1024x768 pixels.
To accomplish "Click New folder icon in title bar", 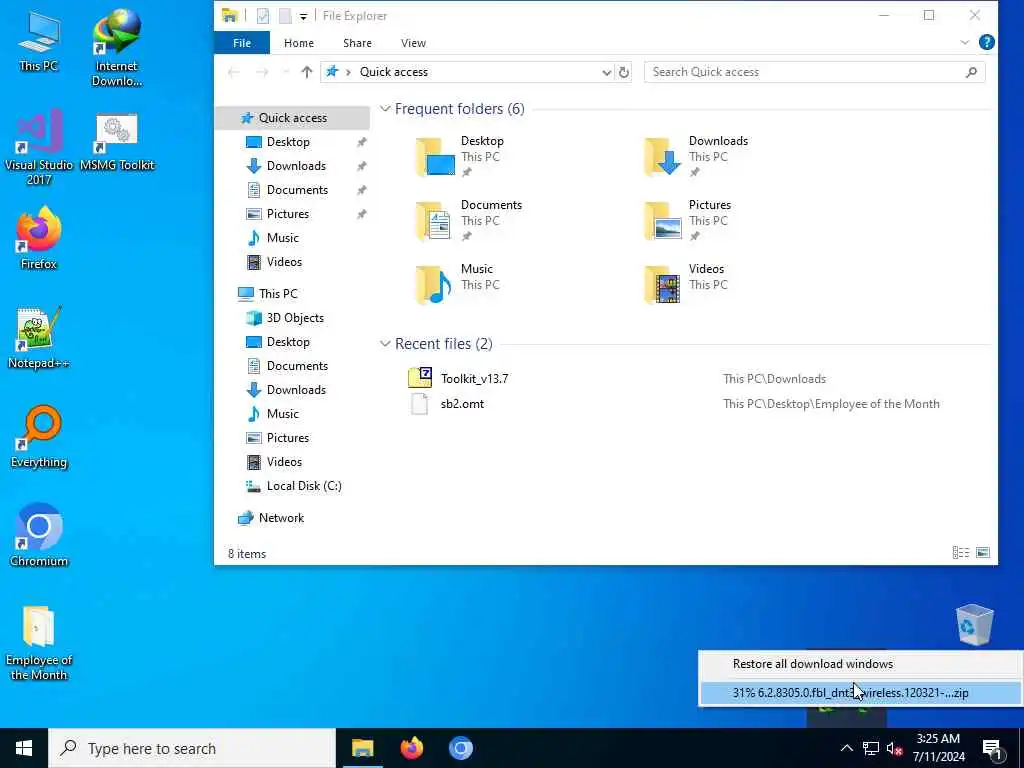I will 285,16.
